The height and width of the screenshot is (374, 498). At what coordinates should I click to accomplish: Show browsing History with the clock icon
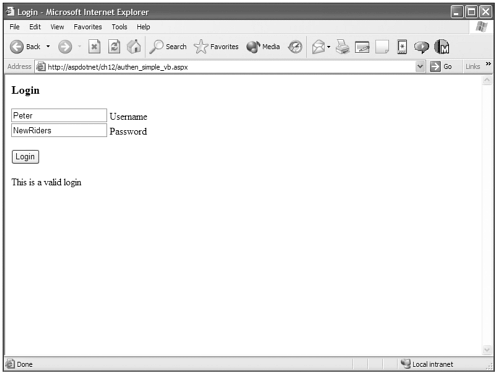[x=295, y=47]
